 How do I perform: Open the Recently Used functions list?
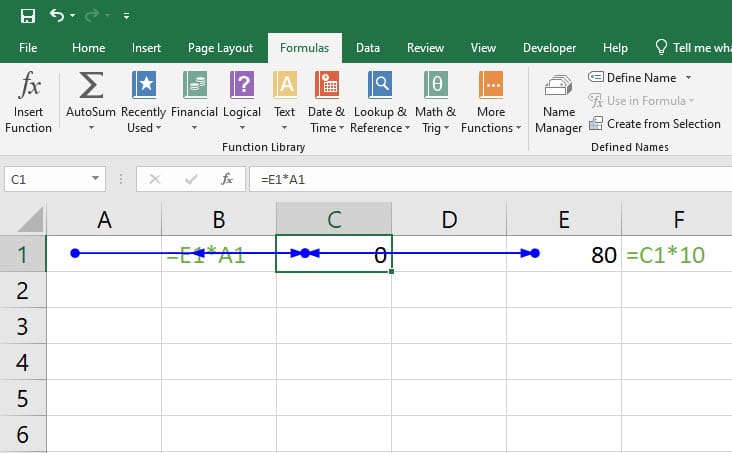click(x=143, y=102)
